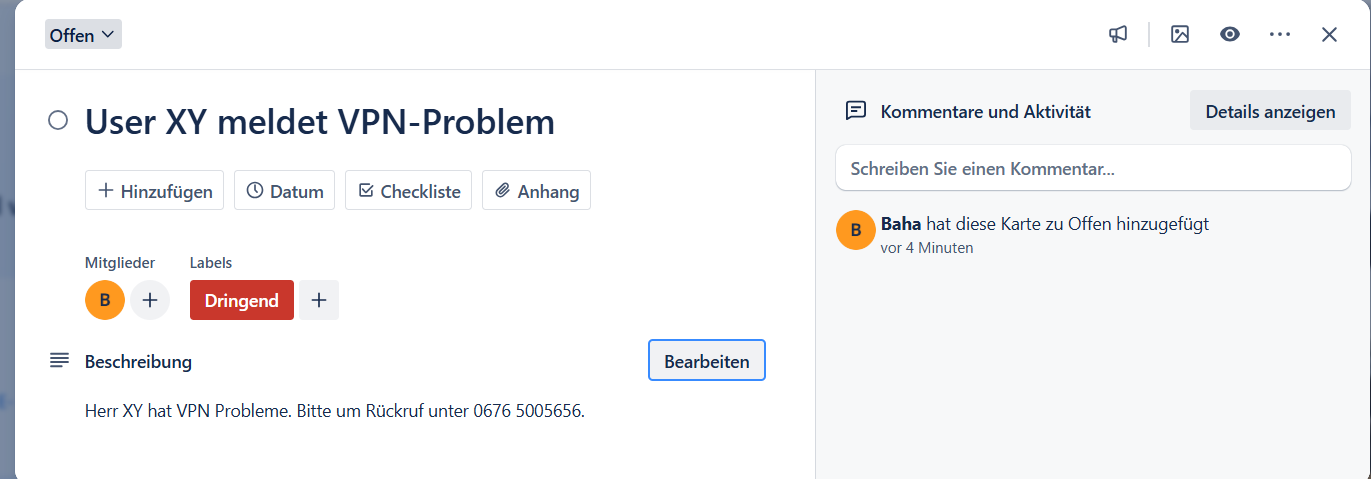1371x479 pixels.
Task: Expand the Offen list dropdown
Action: coord(83,35)
